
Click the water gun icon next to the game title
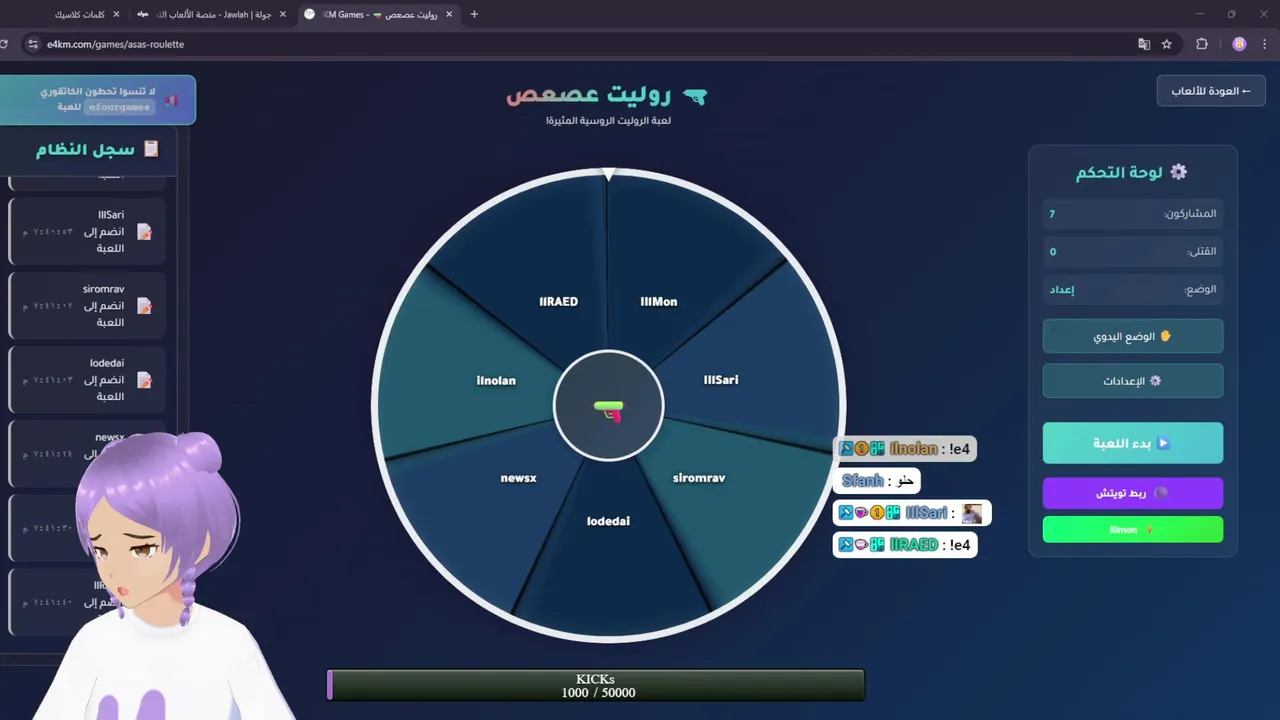694,96
